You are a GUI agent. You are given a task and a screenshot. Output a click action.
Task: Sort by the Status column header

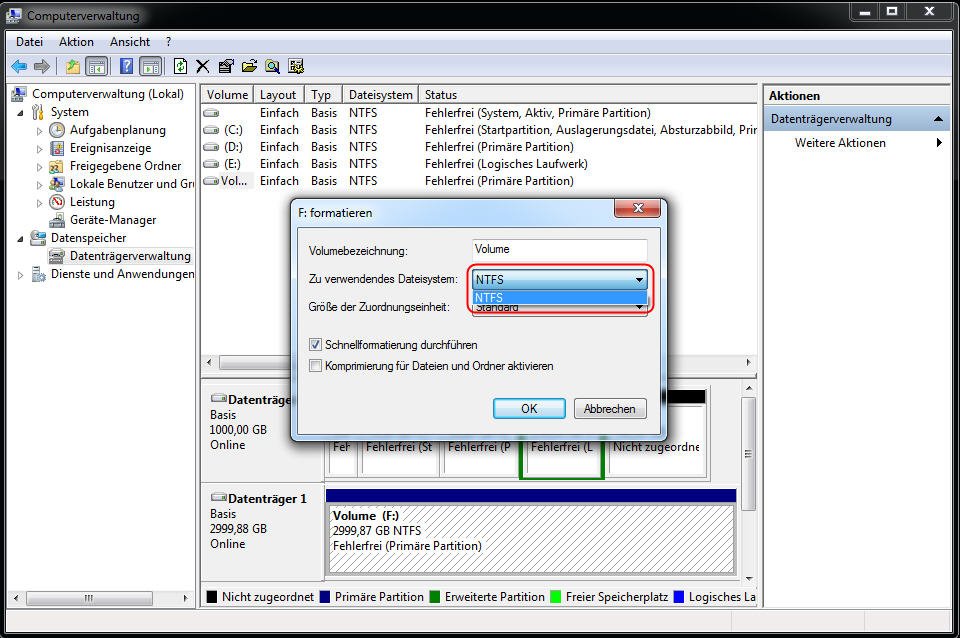(x=588, y=94)
